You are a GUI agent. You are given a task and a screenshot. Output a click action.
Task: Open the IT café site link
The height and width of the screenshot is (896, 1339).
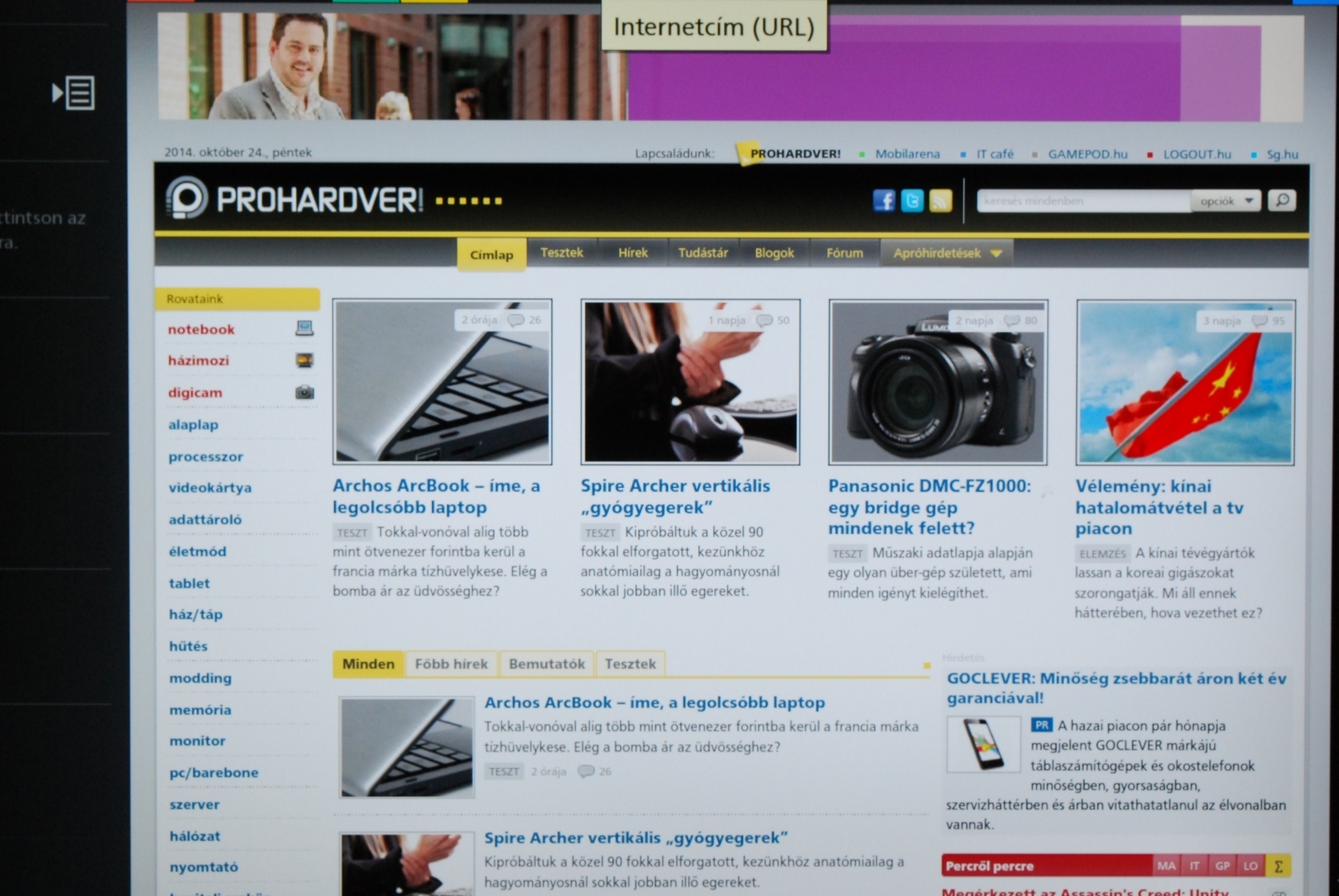click(x=995, y=154)
